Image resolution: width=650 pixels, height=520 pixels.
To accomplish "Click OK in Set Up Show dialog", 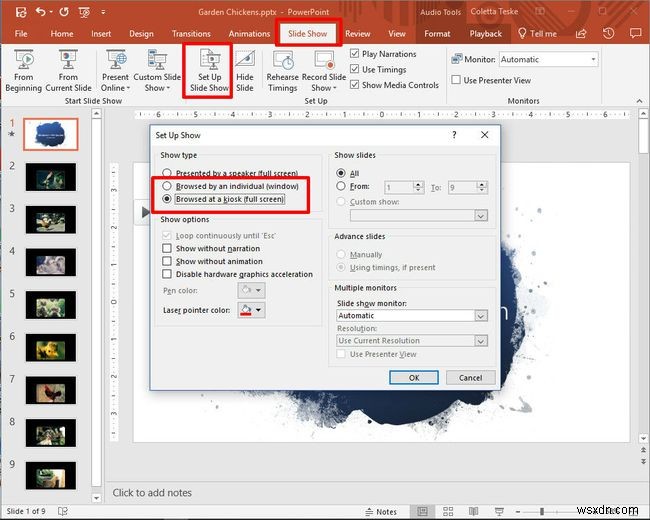I will coord(414,377).
